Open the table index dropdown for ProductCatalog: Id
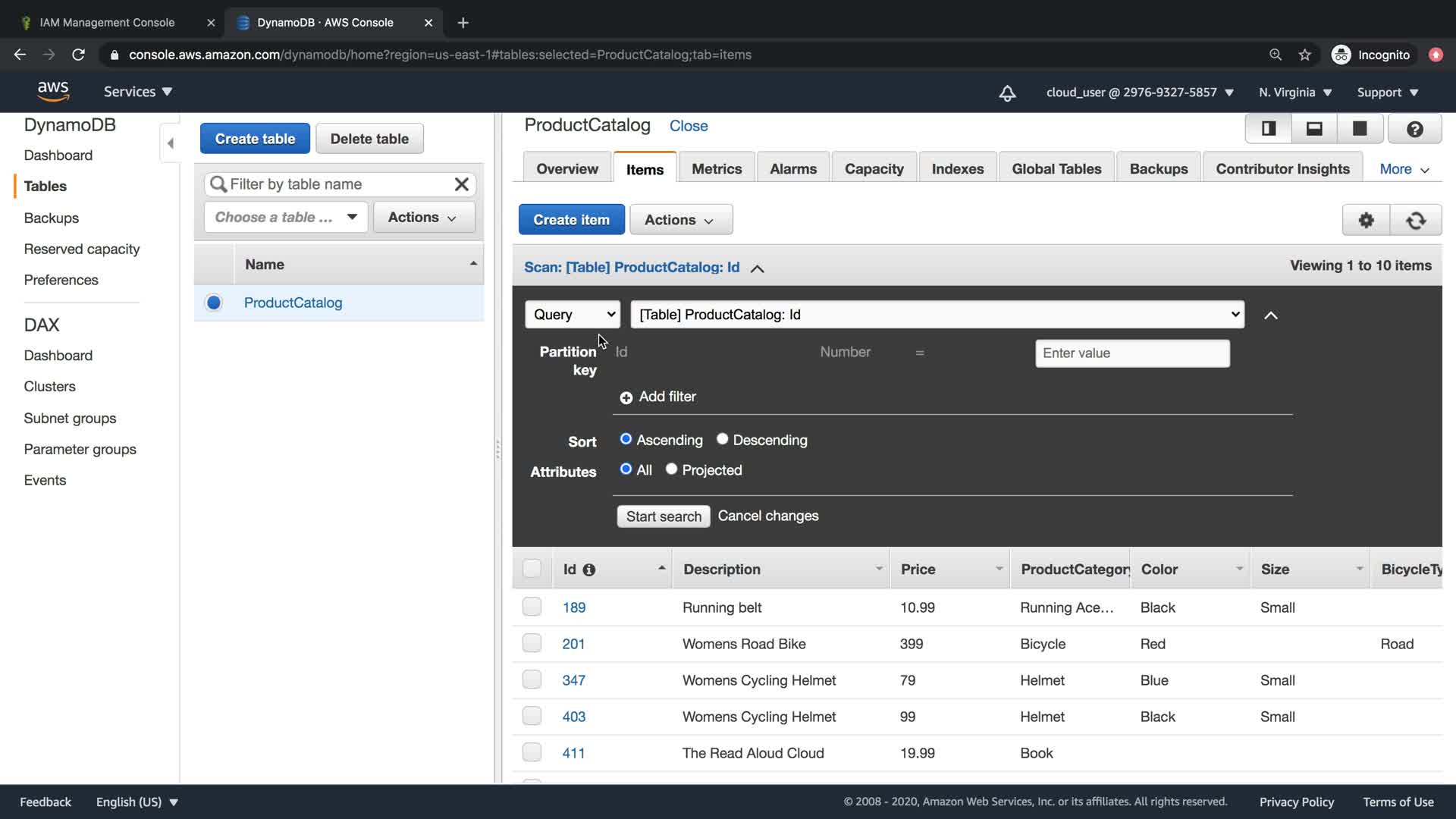 937,315
